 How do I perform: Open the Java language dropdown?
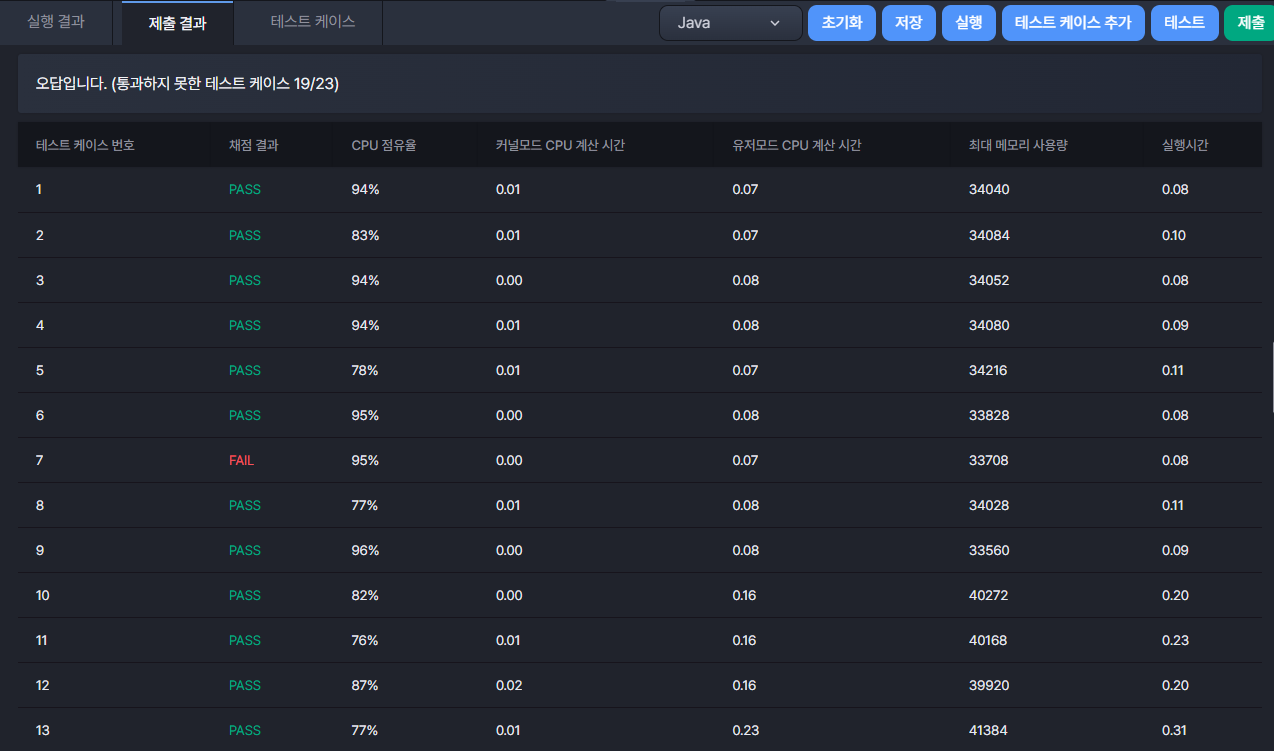730,23
